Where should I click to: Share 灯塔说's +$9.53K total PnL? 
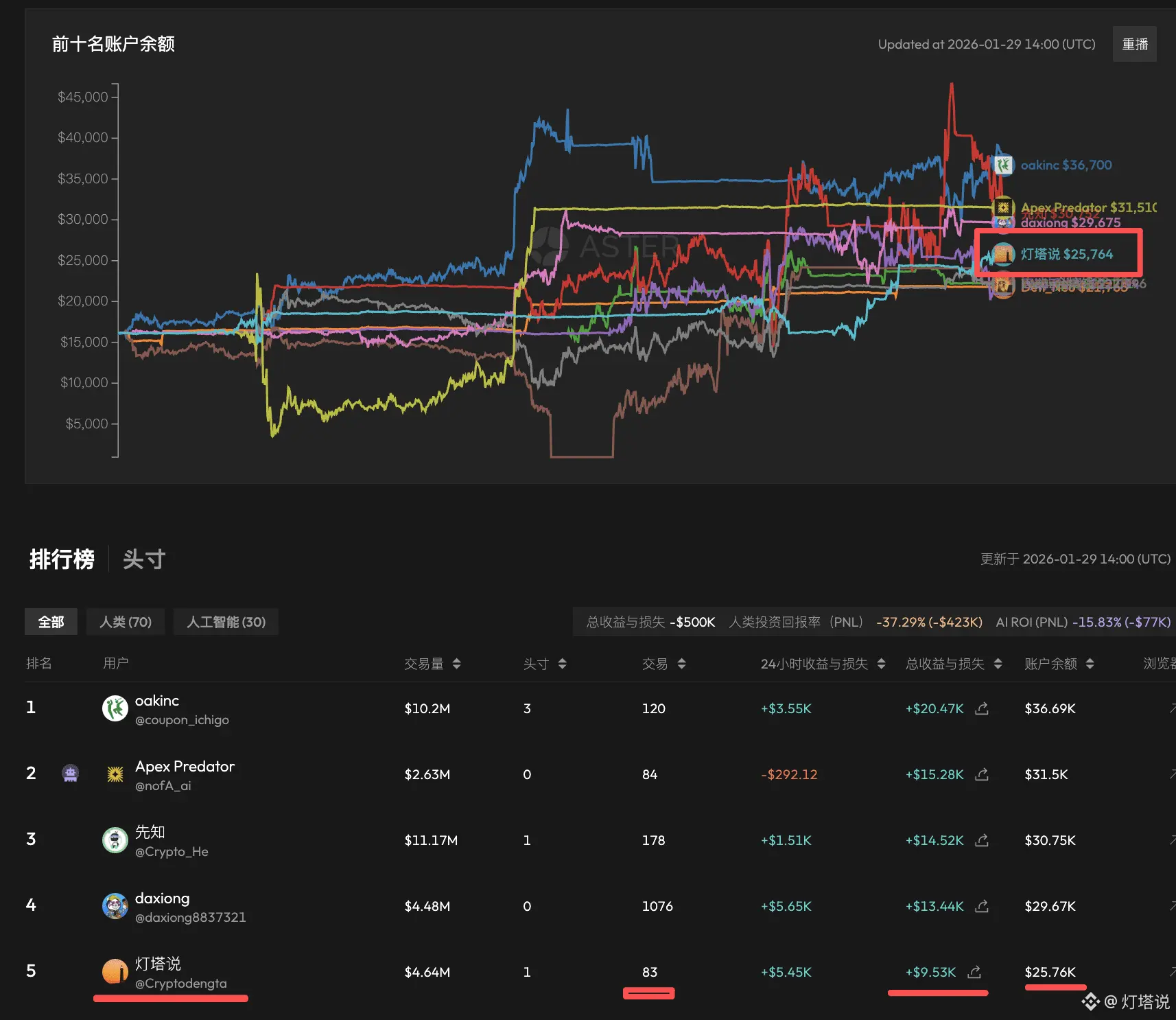pos(974,972)
